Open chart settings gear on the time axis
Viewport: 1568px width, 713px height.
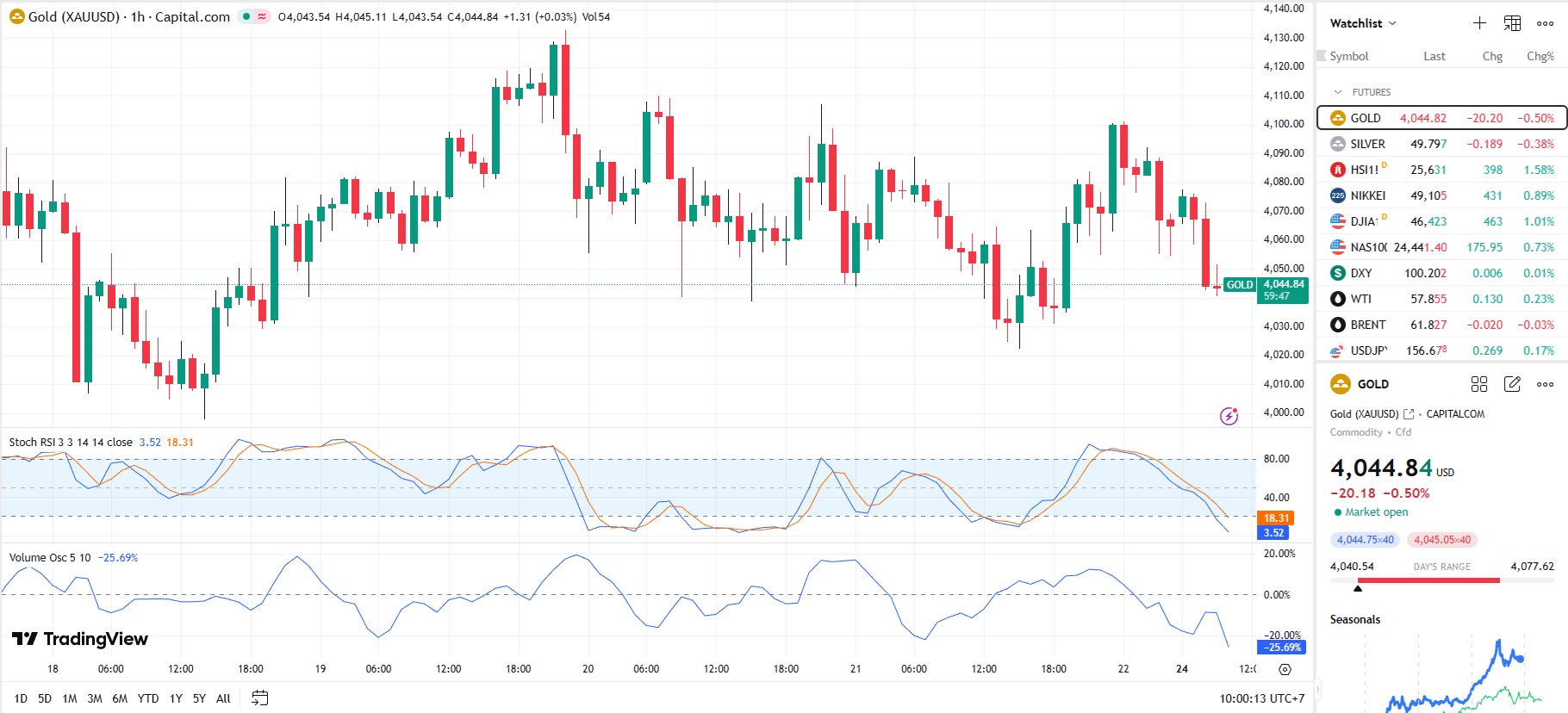click(1285, 669)
